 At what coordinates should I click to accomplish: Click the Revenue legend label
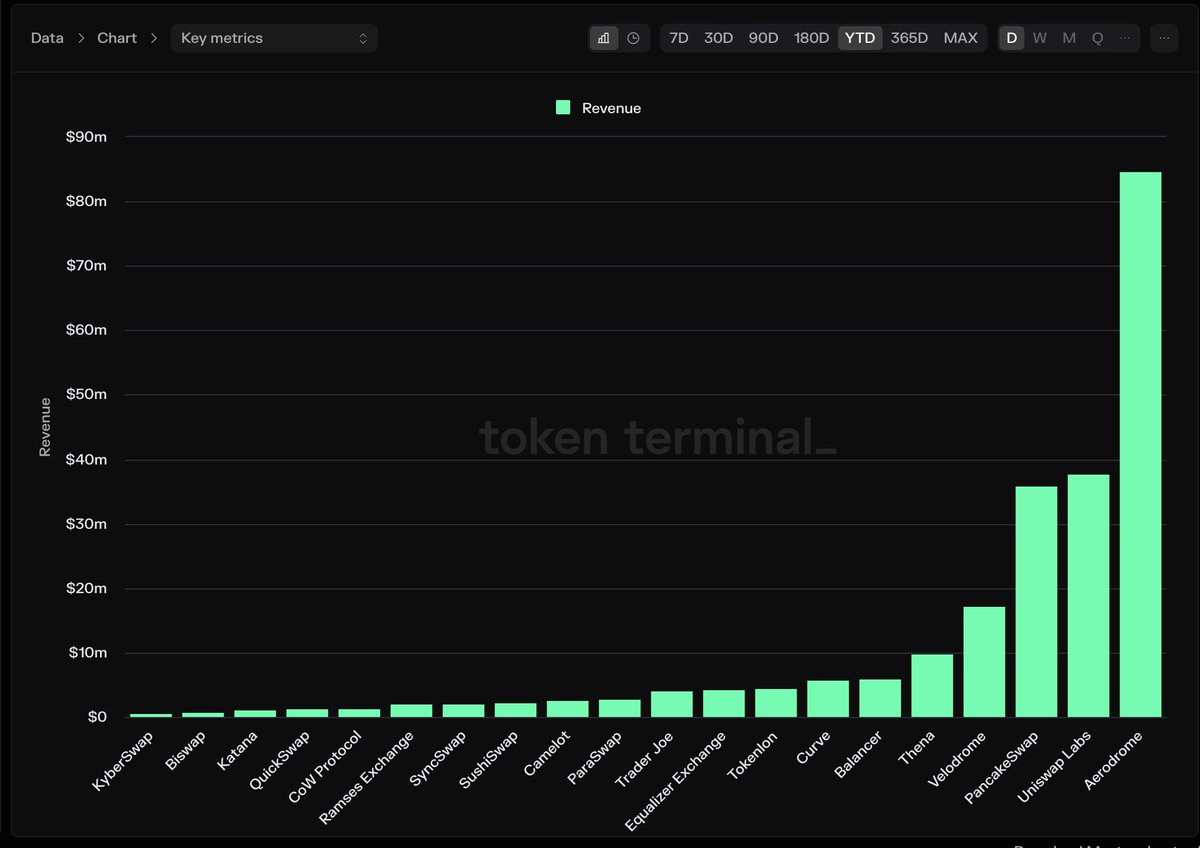tap(612, 108)
